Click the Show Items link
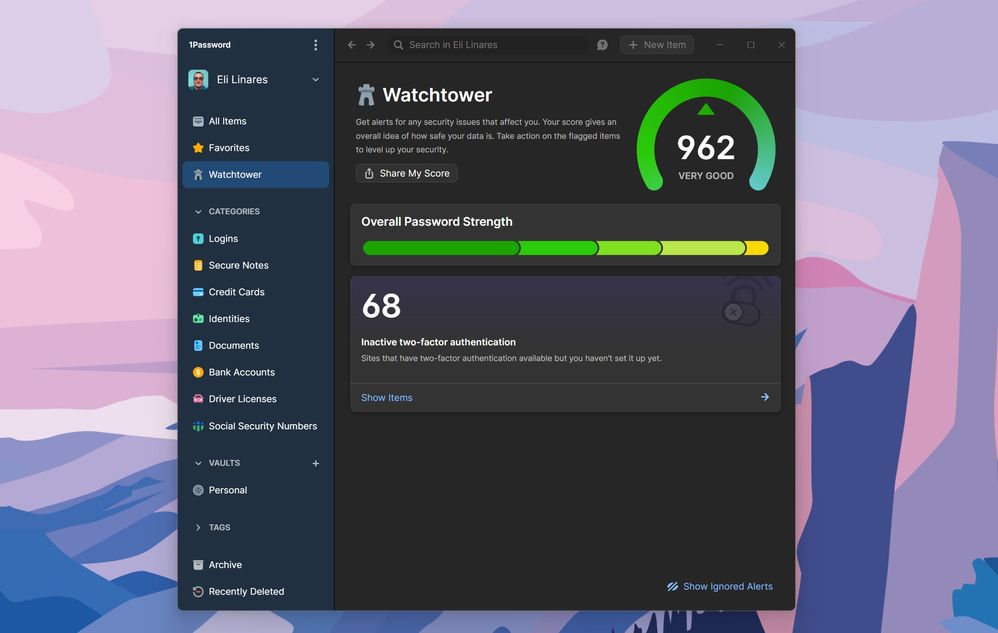 [x=387, y=398]
